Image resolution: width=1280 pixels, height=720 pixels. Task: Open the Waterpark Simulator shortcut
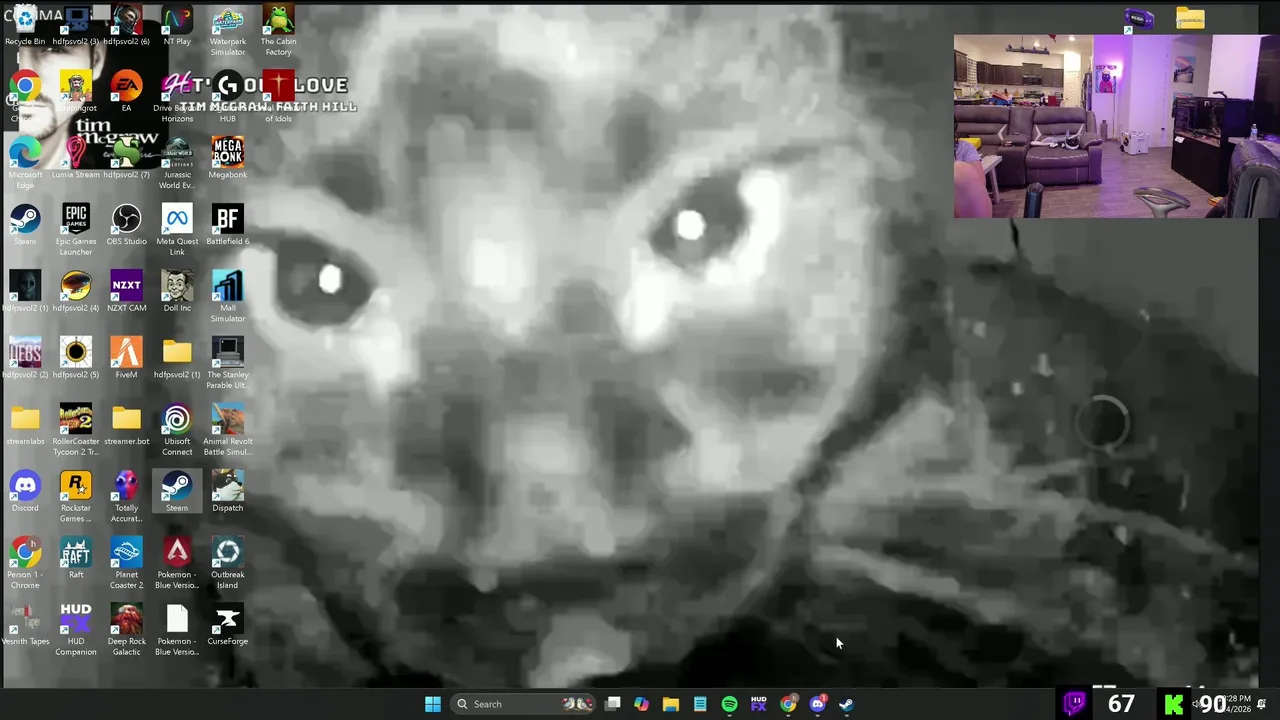coord(228,31)
